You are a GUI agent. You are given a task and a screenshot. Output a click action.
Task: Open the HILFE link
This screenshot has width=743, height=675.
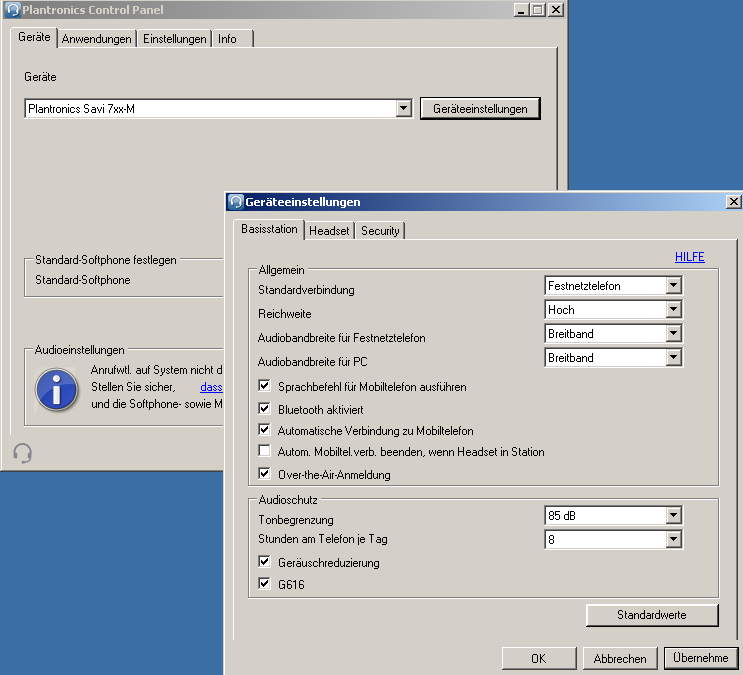pyautogui.click(x=689, y=256)
